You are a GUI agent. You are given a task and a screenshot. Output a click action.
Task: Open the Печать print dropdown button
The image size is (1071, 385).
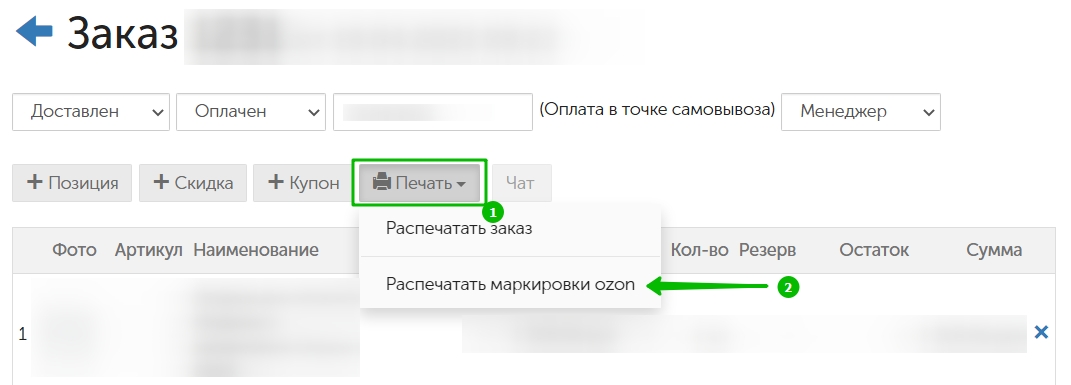419,183
